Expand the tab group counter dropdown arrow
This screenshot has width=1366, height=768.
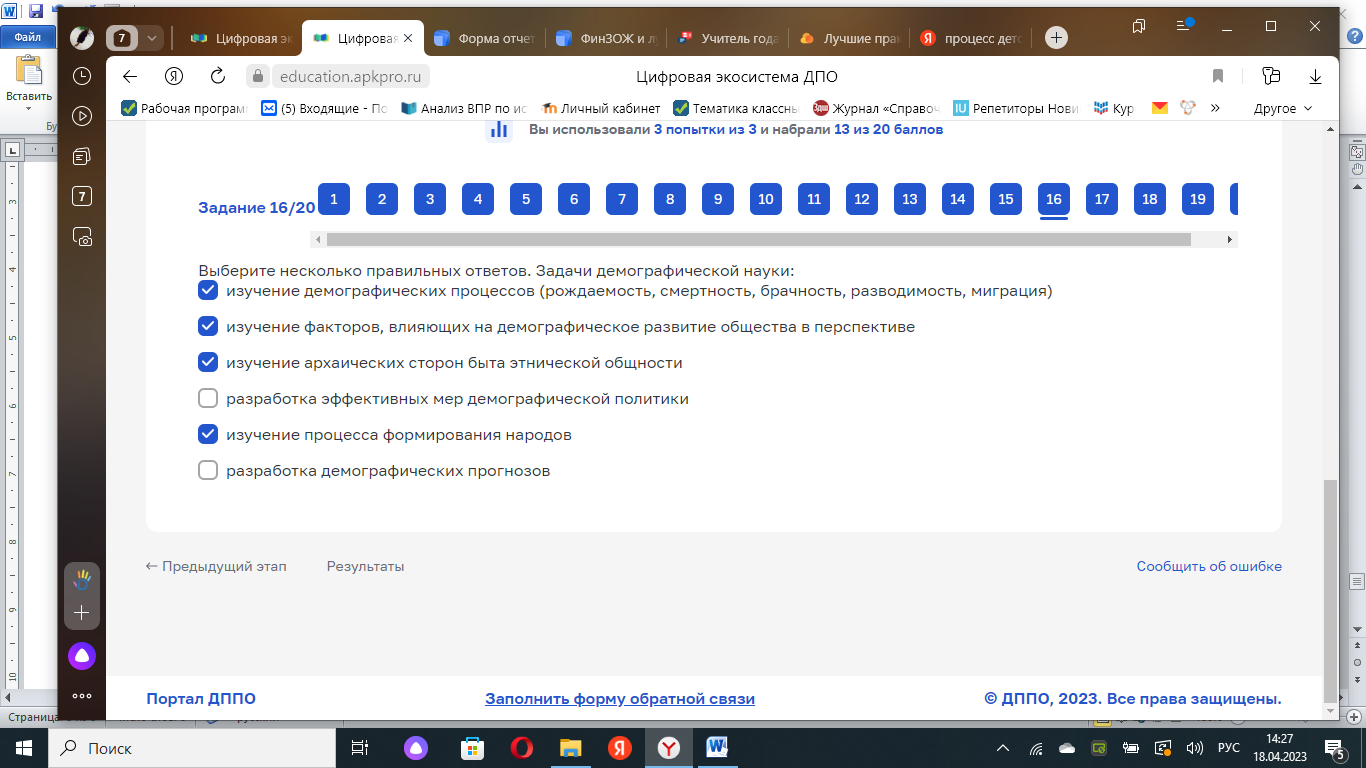(152, 38)
